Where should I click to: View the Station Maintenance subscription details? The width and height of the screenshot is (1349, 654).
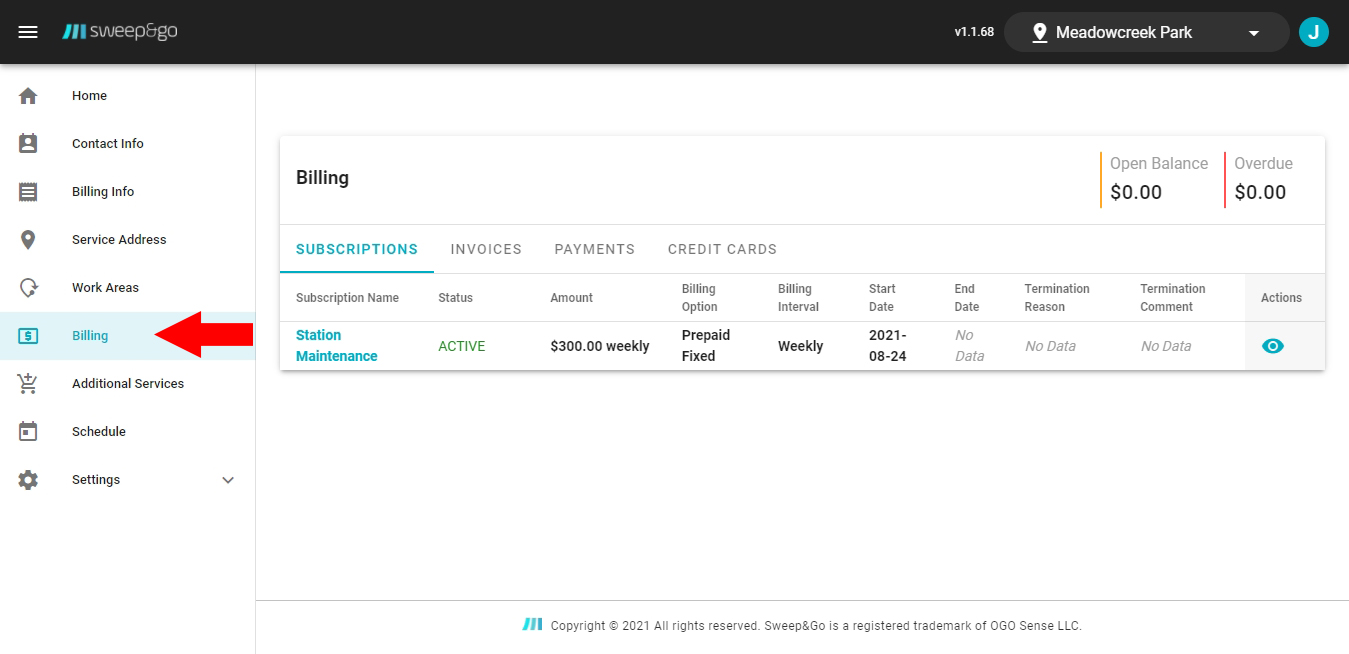point(1271,345)
